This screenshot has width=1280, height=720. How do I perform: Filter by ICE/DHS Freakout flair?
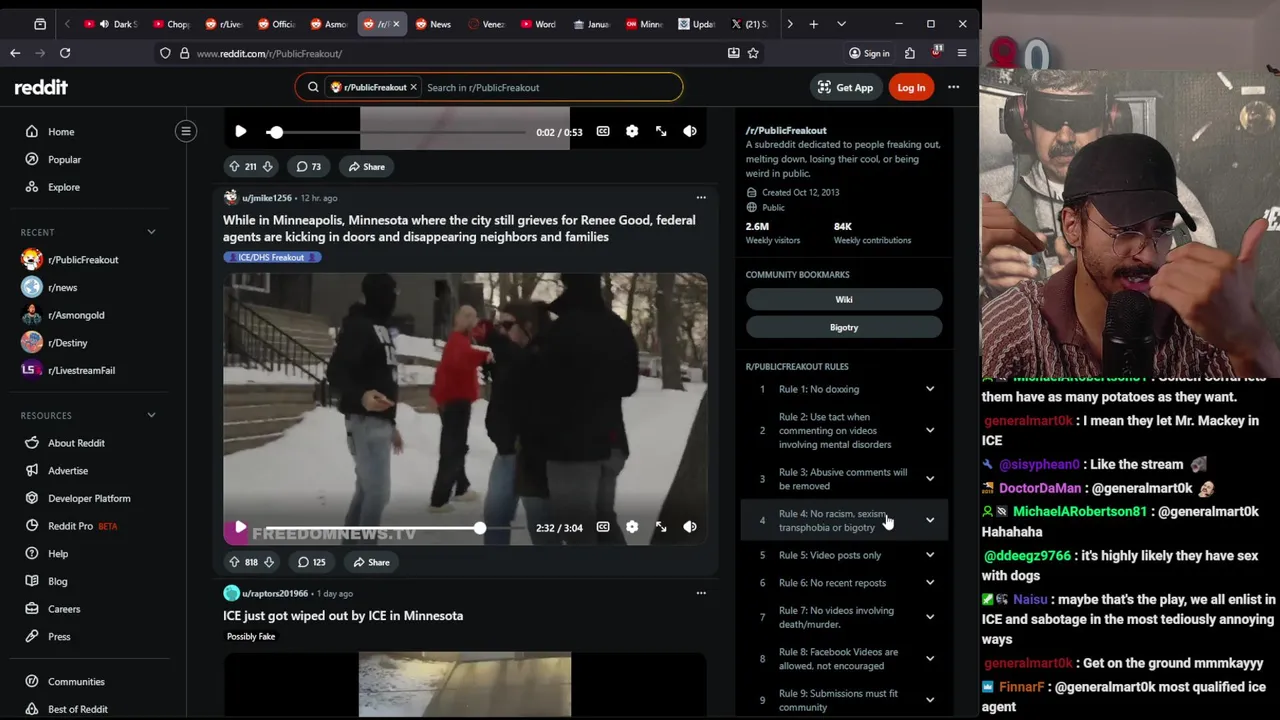(x=272, y=257)
